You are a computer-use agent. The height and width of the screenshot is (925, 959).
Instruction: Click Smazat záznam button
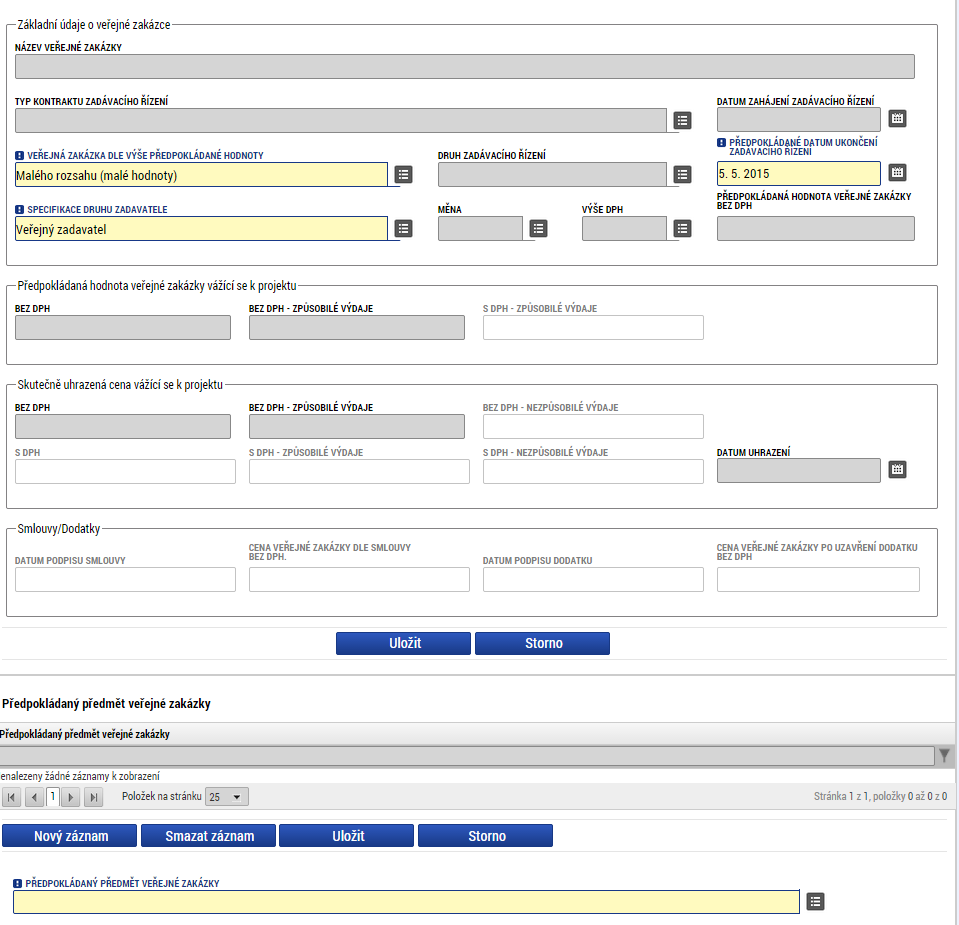coord(209,836)
